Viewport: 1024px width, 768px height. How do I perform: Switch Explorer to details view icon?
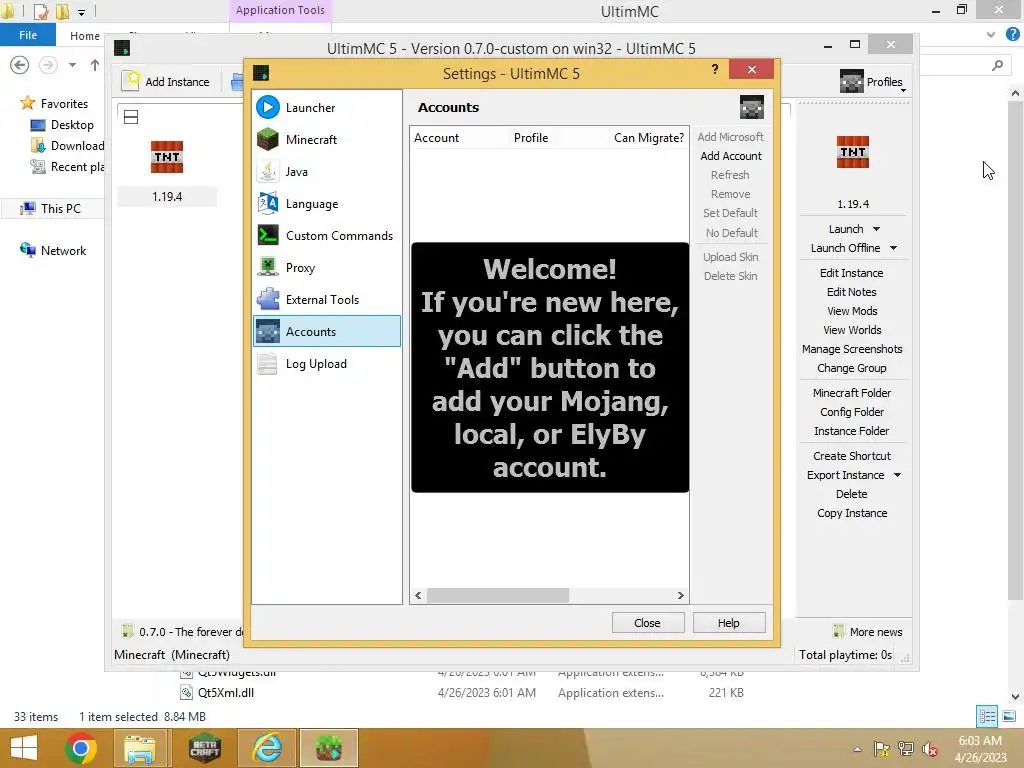[987, 716]
